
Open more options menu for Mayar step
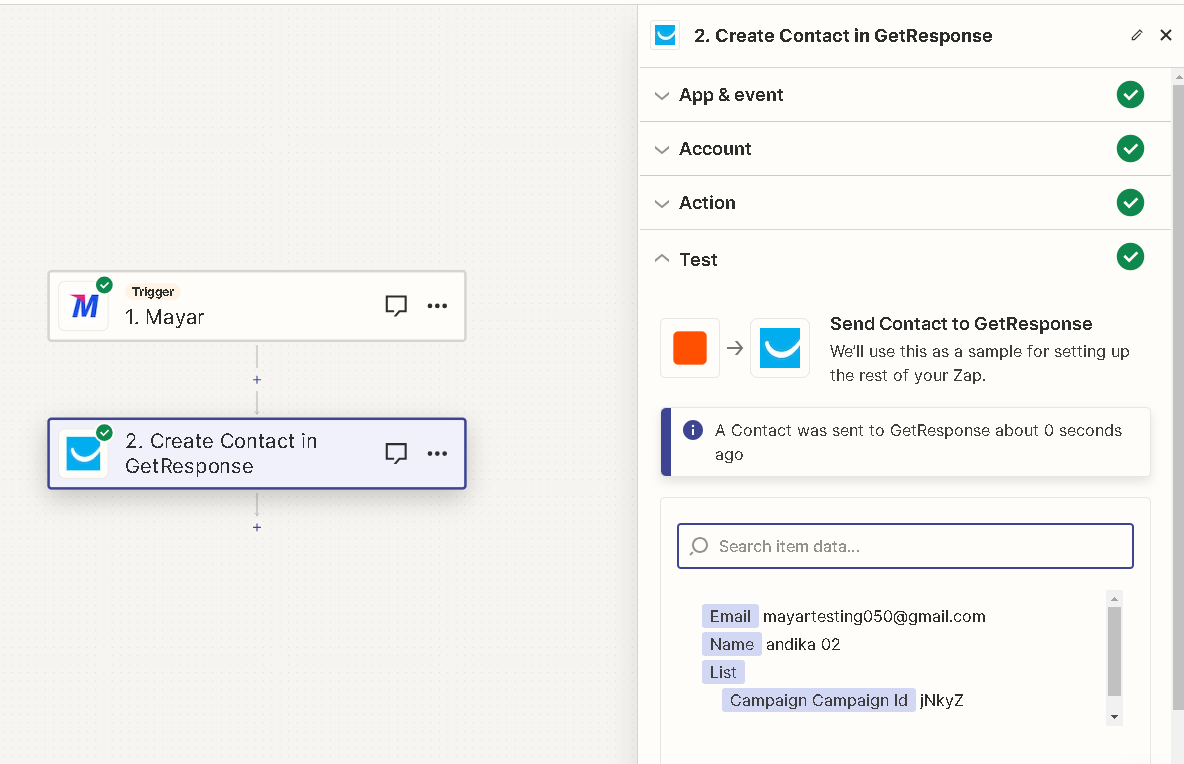click(437, 306)
